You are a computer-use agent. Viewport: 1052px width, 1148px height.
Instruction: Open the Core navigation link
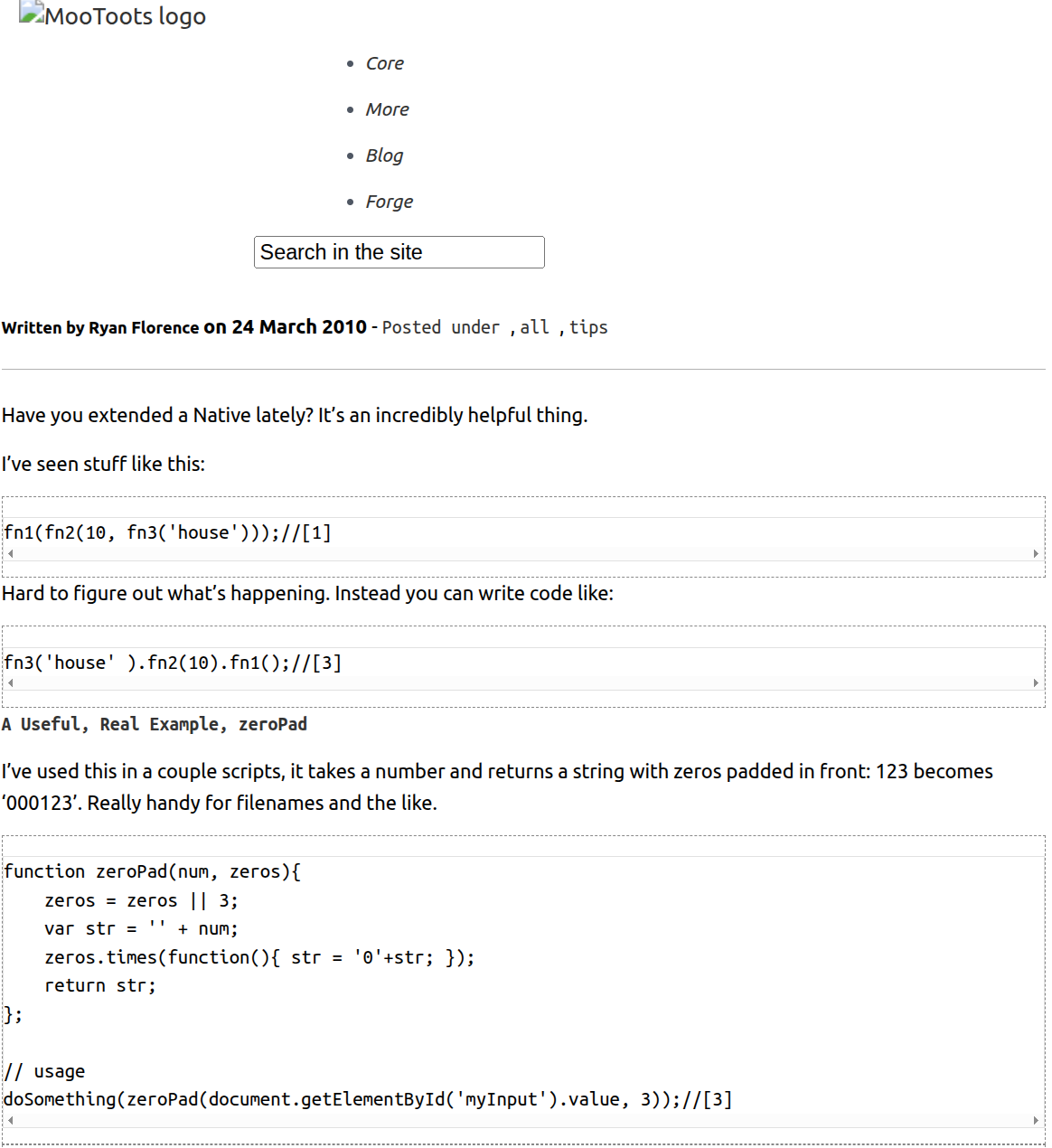point(384,63)
